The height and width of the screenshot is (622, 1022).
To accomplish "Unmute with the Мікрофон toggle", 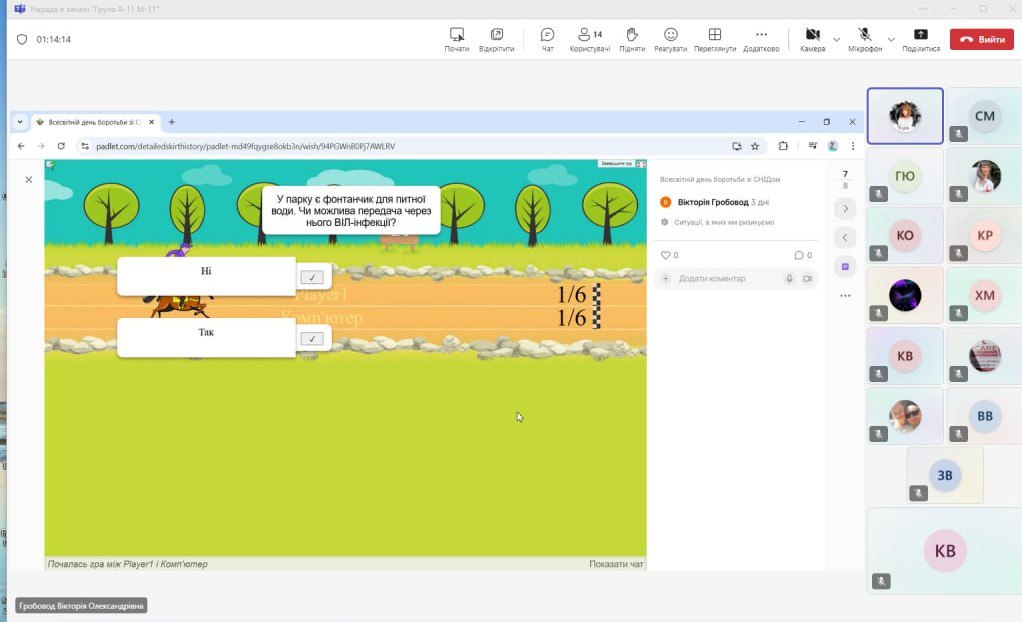I will point(864,39).
